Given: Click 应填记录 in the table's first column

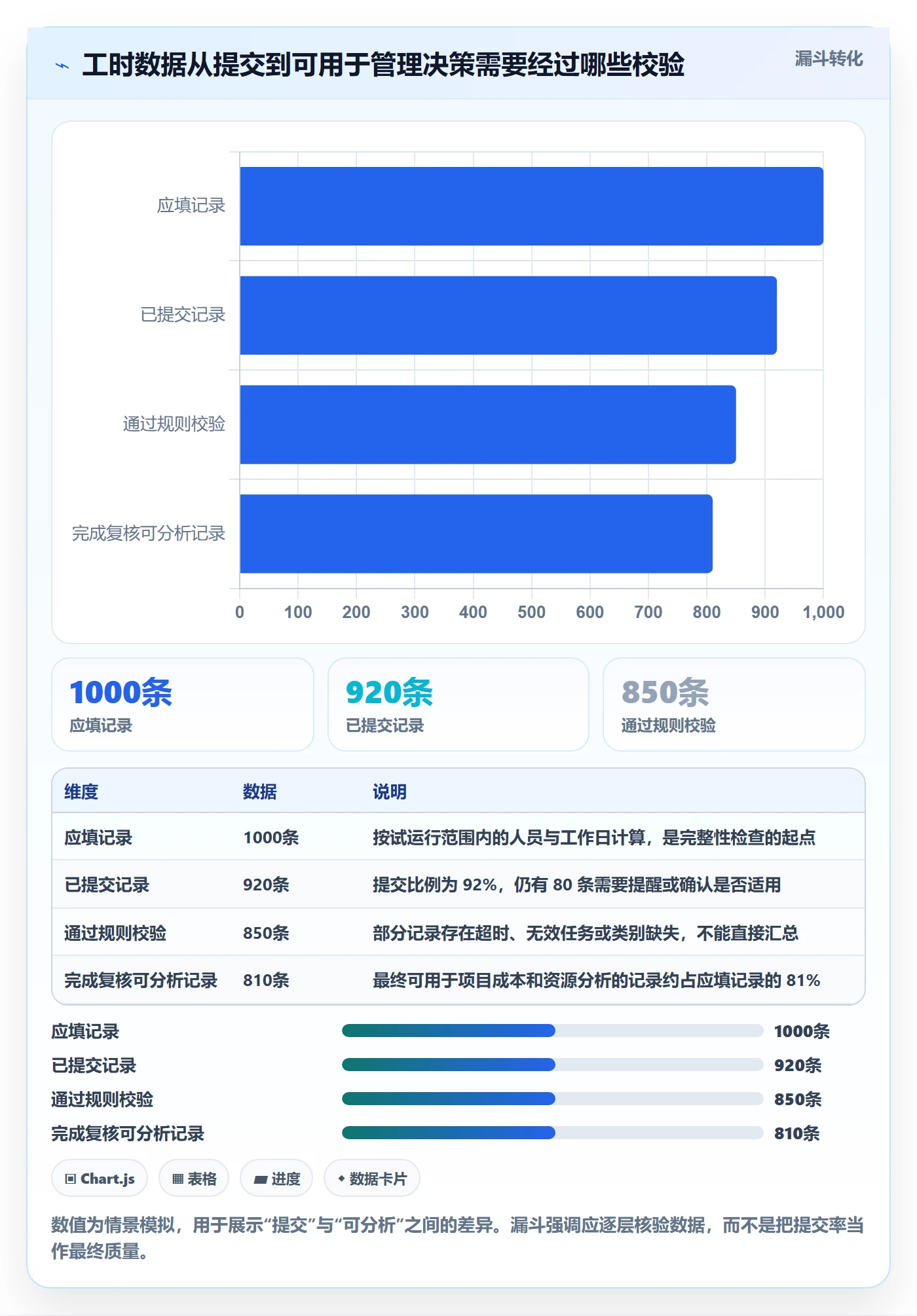Looking at the screenshot, I should 98,837.
